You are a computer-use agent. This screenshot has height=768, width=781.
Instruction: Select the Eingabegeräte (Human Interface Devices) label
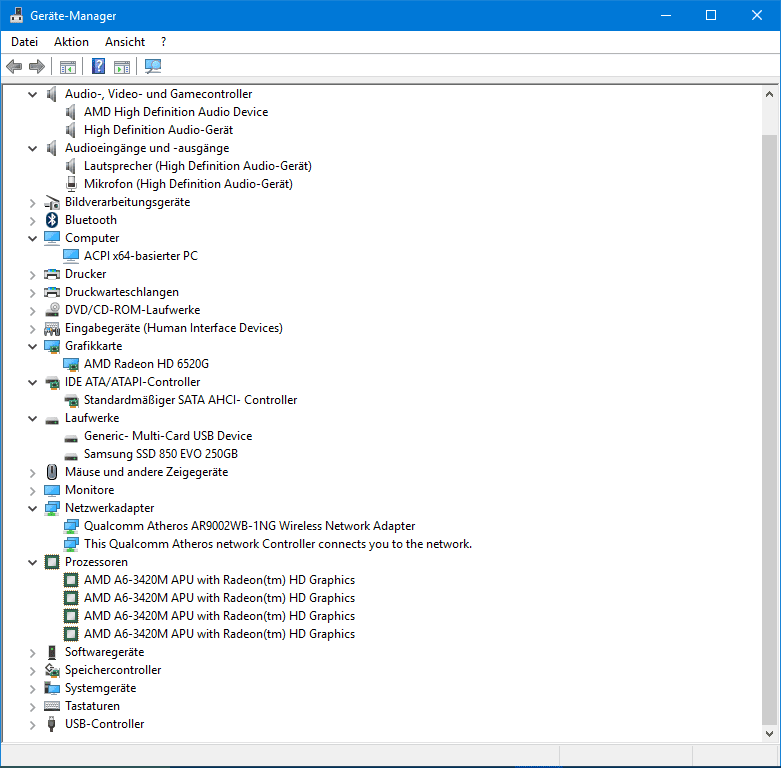pyautogui.click(x=174, y=328)
